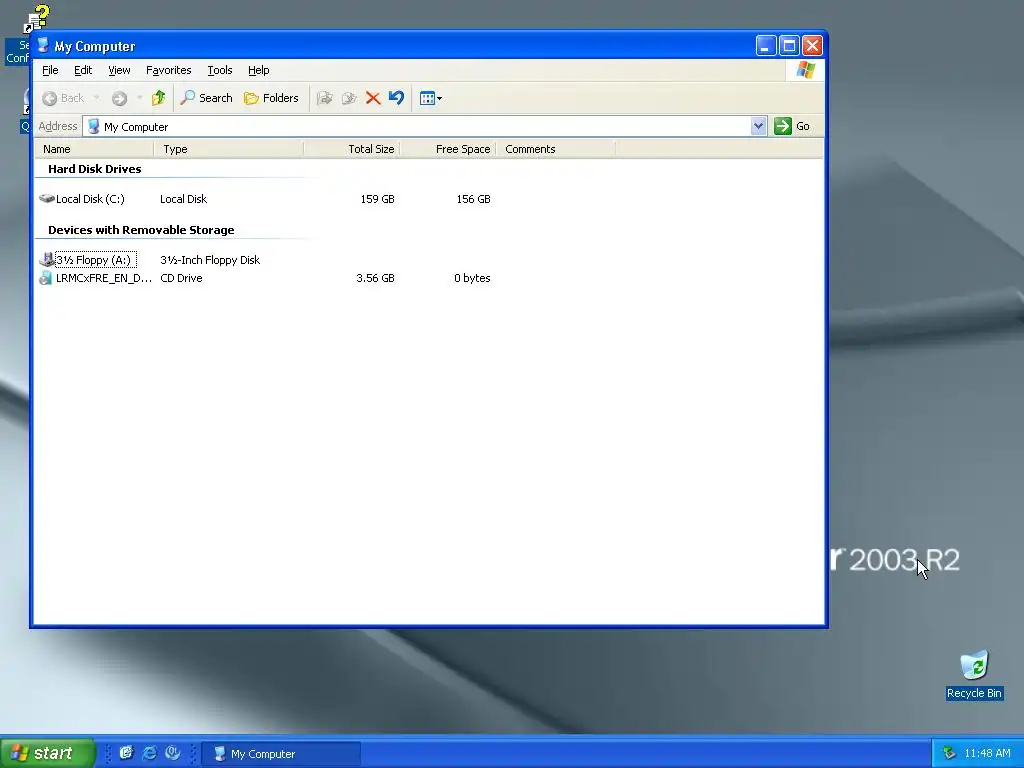Click the Back navigation button

[63, 98]
